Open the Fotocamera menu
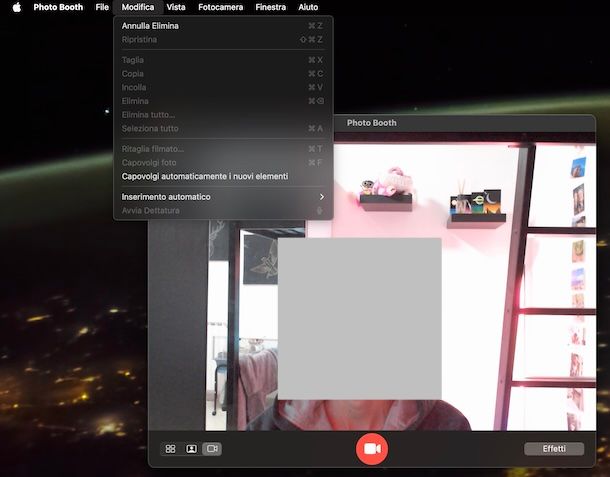610x477 pixels. (x=221, y=7)
